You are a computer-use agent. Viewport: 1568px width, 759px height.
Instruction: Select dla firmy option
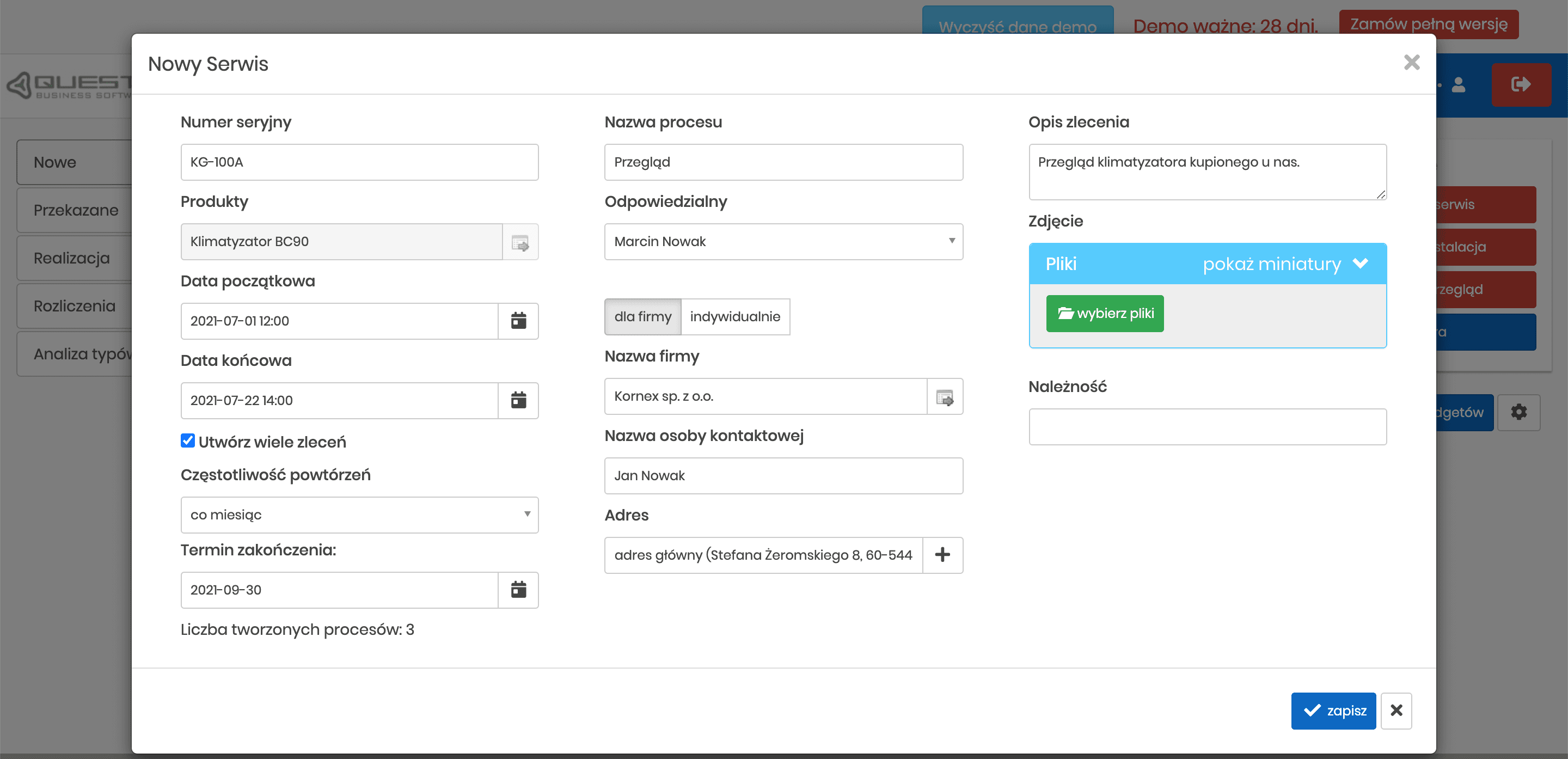tap(643, 316)
